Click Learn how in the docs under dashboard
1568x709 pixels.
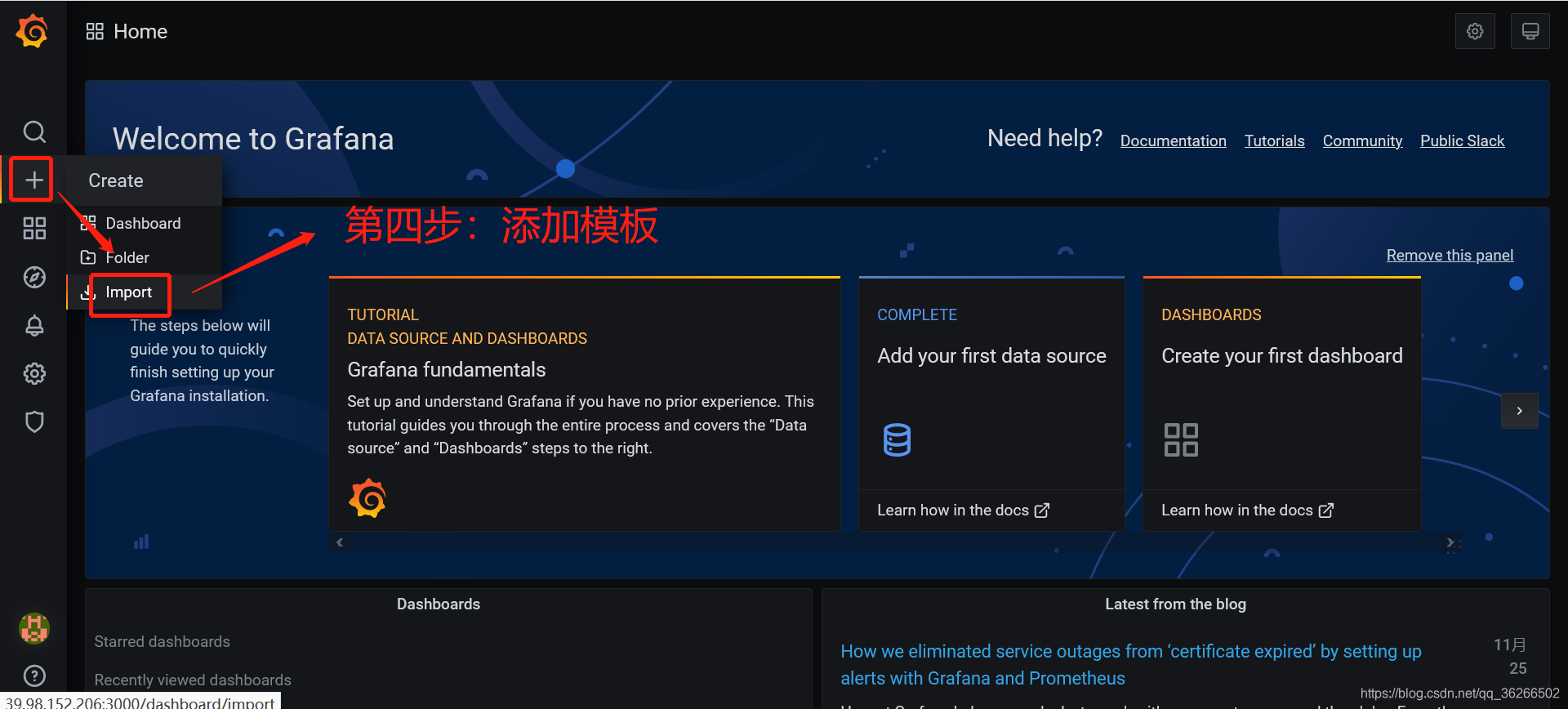click(x=1247, y=510)
